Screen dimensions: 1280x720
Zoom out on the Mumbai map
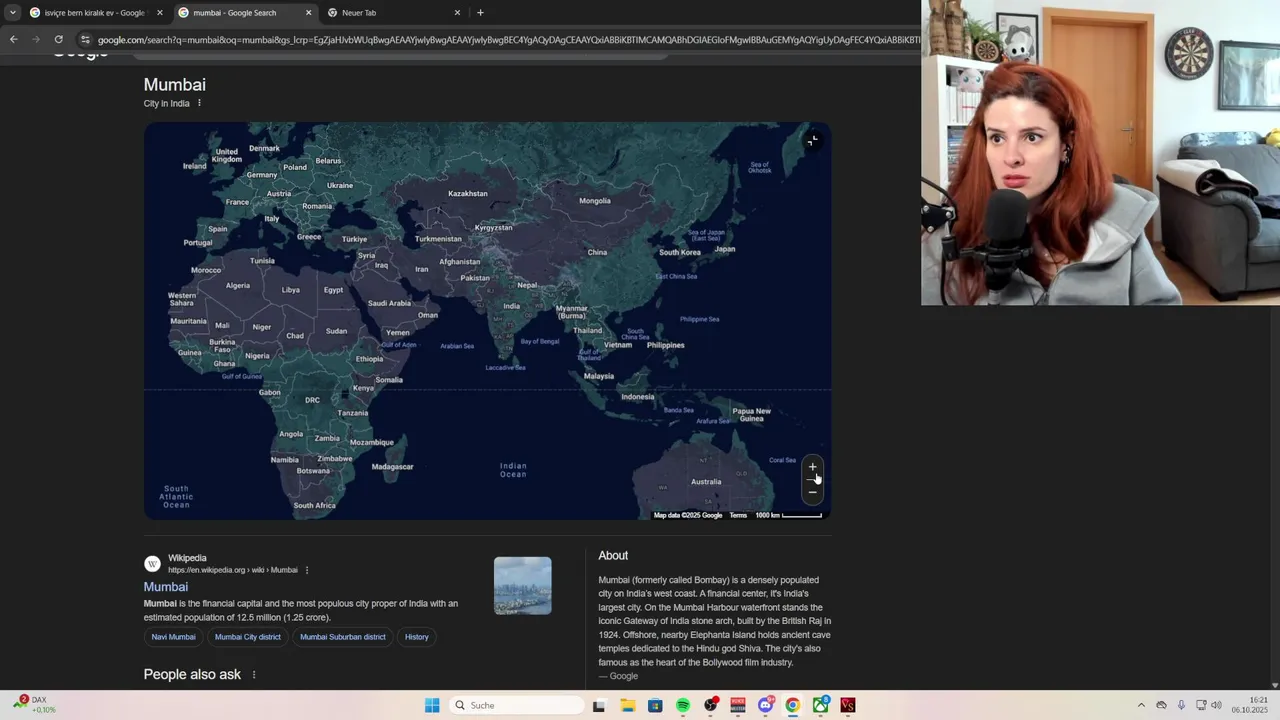(813, 491)
